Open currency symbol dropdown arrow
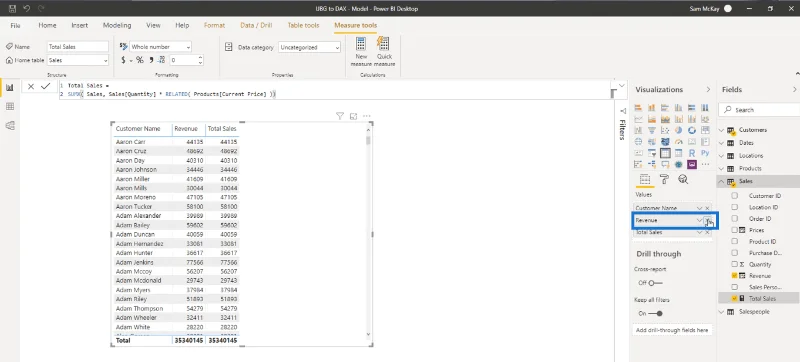Image resolution: width=800 pixels, height=362 pixels. point(130,60)
